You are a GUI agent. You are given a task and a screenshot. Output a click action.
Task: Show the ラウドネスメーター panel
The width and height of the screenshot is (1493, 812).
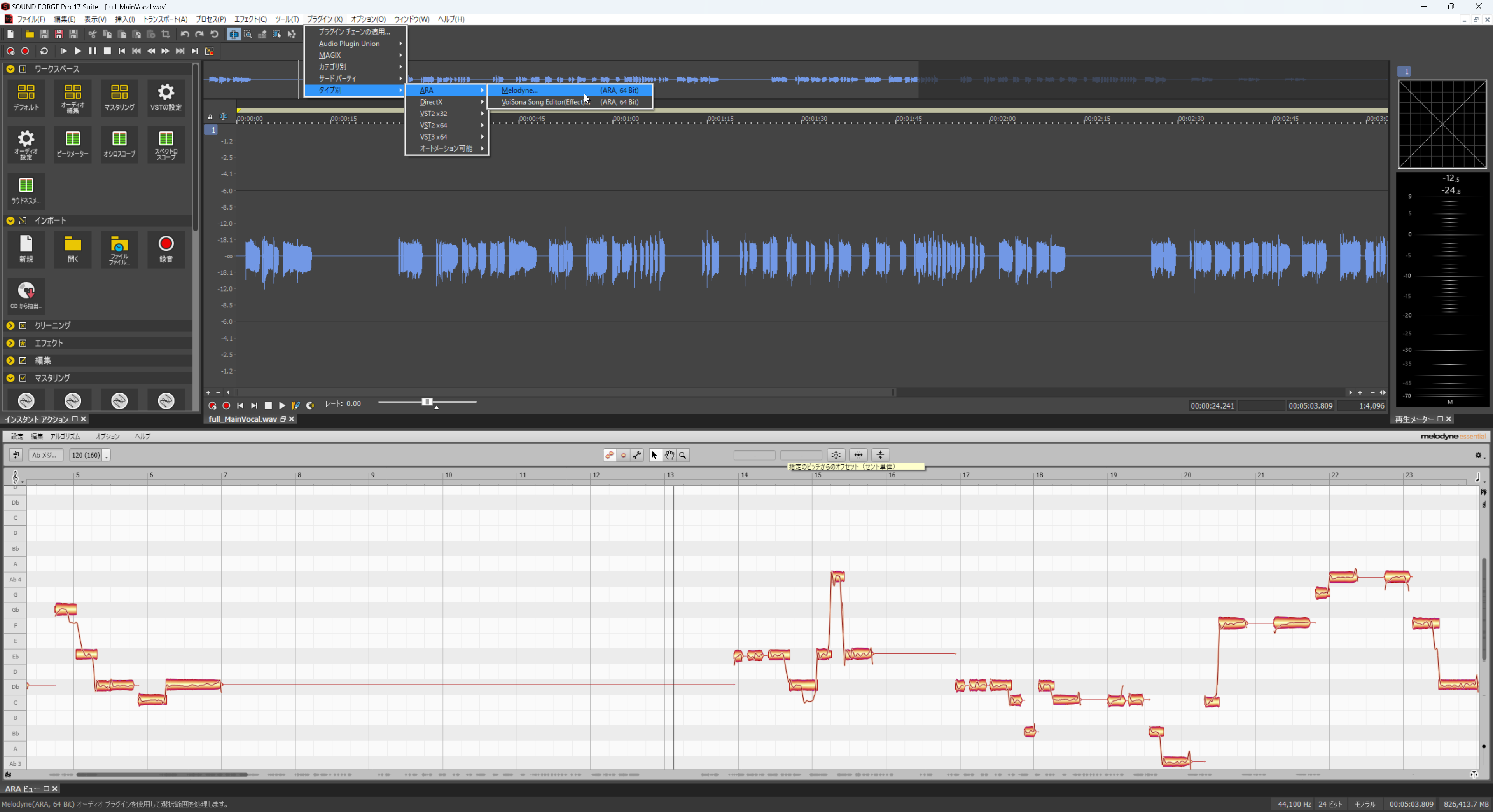pyautogui.click(x=26, y=191)
